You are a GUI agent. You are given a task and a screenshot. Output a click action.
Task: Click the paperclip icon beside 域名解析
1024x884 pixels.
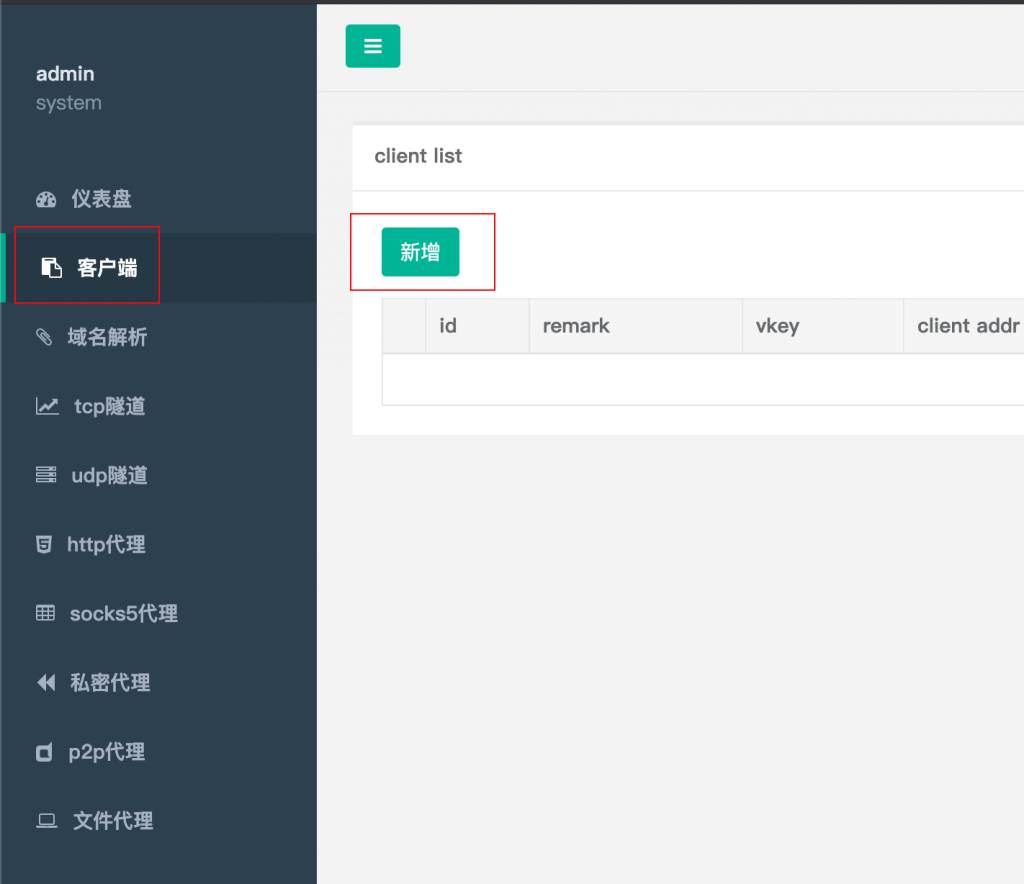45,338
